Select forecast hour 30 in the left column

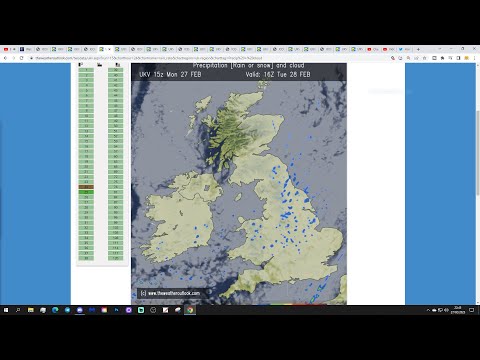86,217
